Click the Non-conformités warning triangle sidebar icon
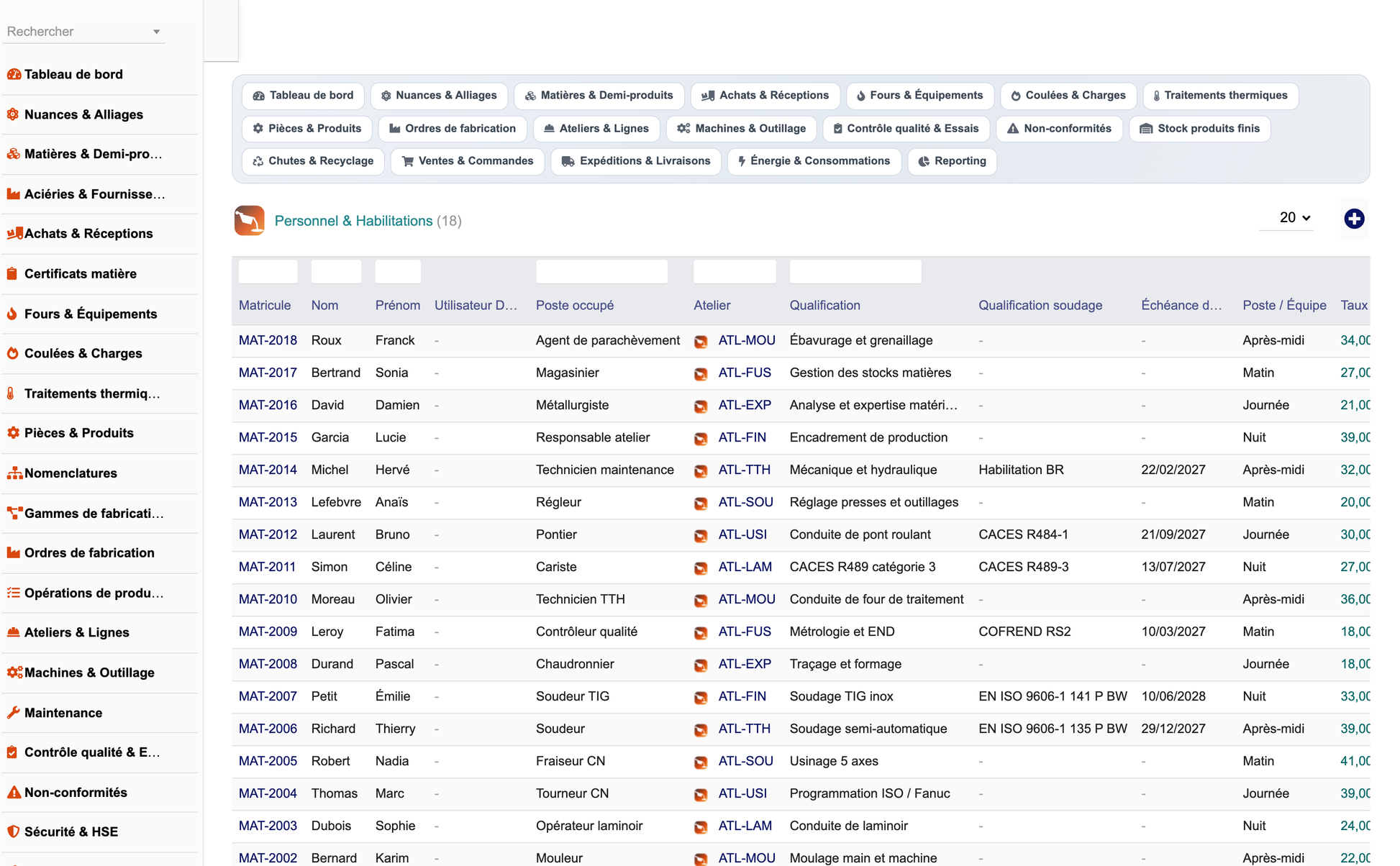The height and width of the screenshot is (866, 1400). coord(13,792)
